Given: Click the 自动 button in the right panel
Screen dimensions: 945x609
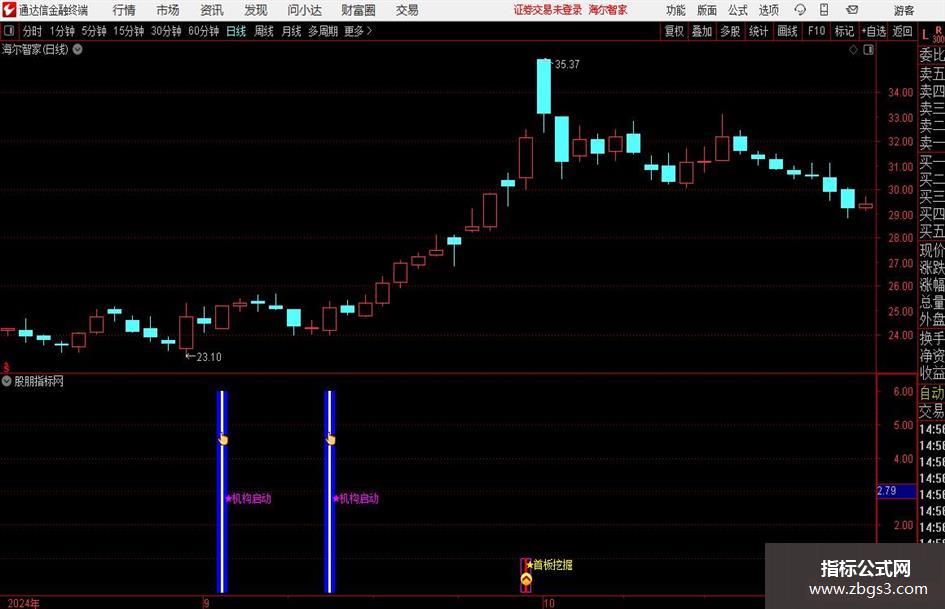Looking at the screenshot, I should click(931, 393).
